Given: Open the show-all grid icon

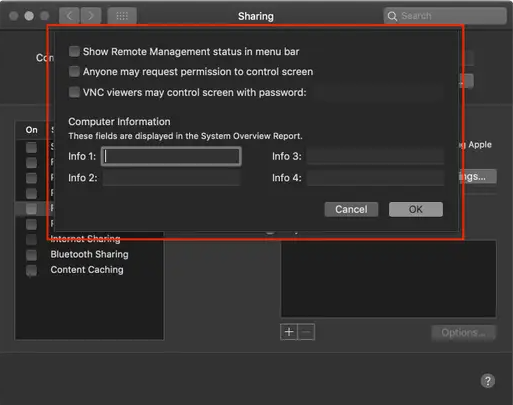Looking at the screenshot, I should [x=122, y=16].
